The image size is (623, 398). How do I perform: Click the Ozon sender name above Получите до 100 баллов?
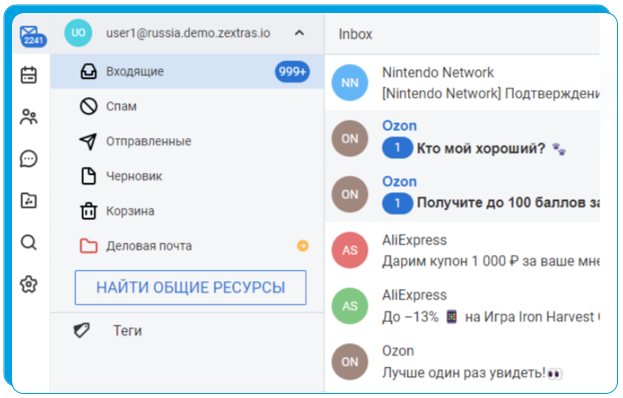click(x=399, y=182)
